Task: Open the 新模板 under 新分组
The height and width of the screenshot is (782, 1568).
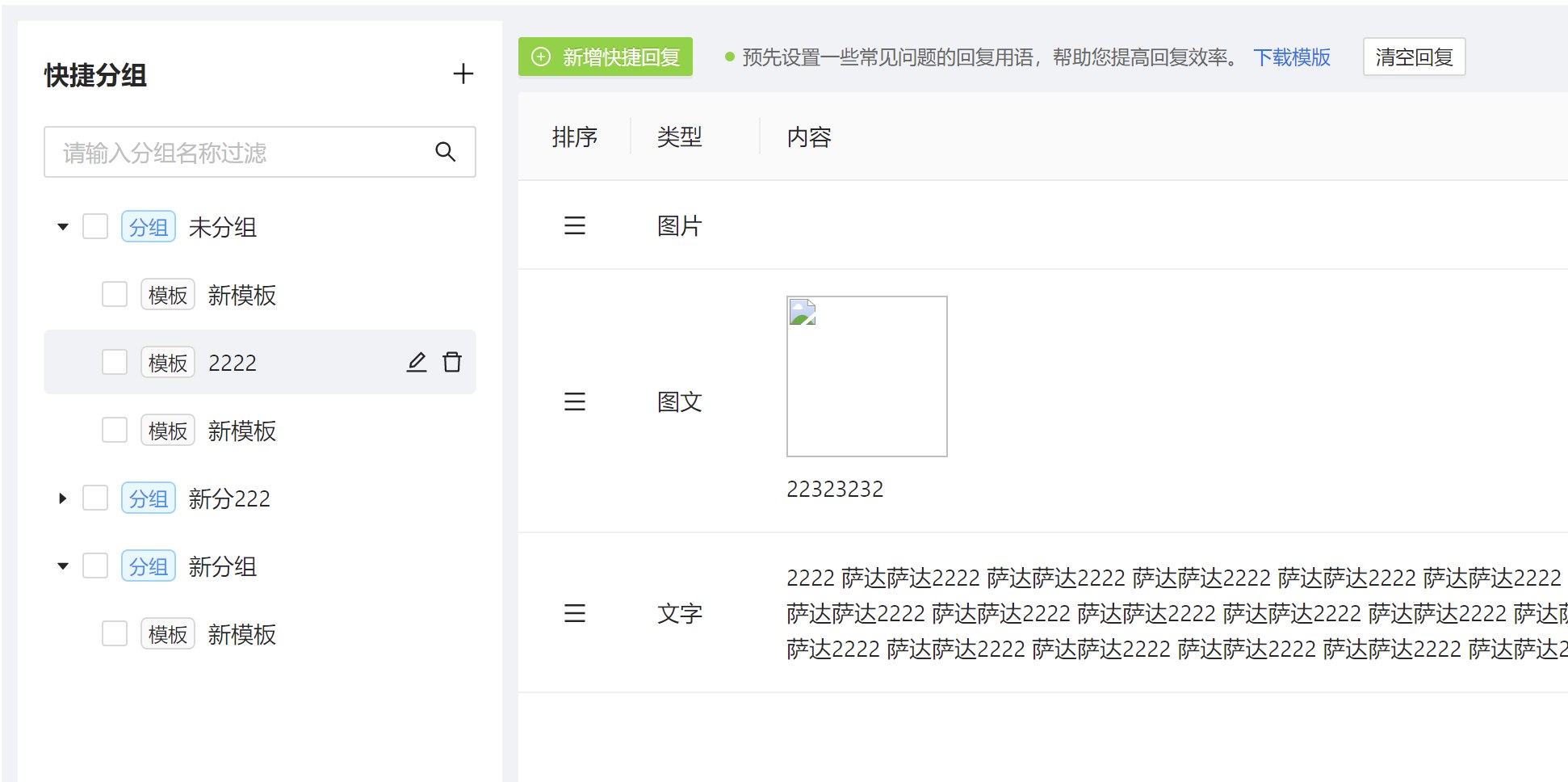Action: click(x=241, y=634)
